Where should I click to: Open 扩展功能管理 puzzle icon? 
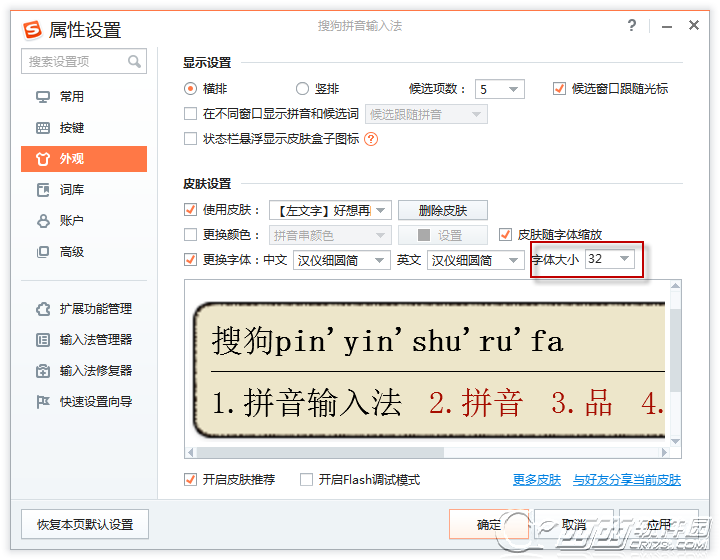pos(43,309)
